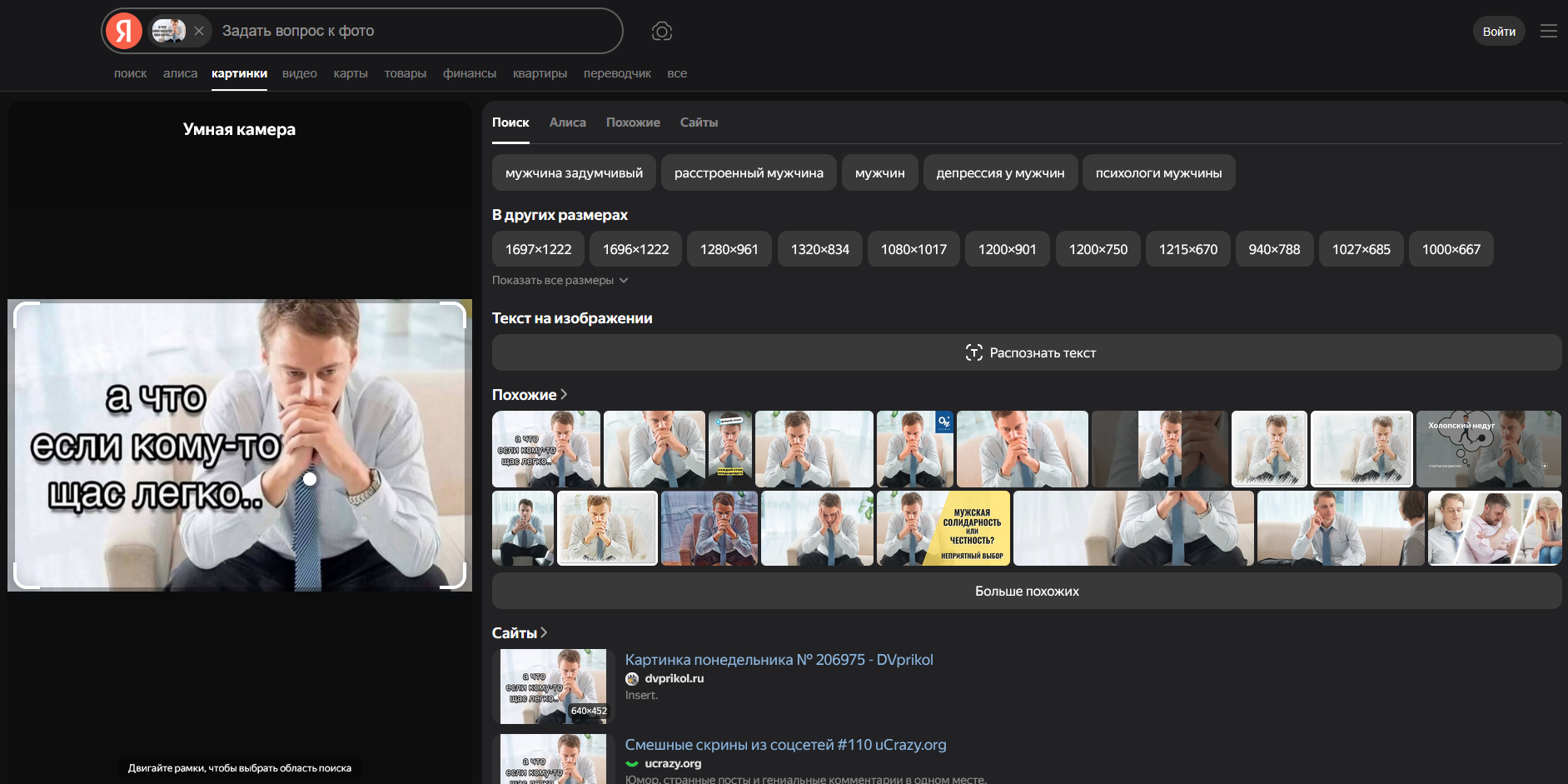Select the картинки navigation item
This screenshot has width=1568, height=784.
click(239, 73)
